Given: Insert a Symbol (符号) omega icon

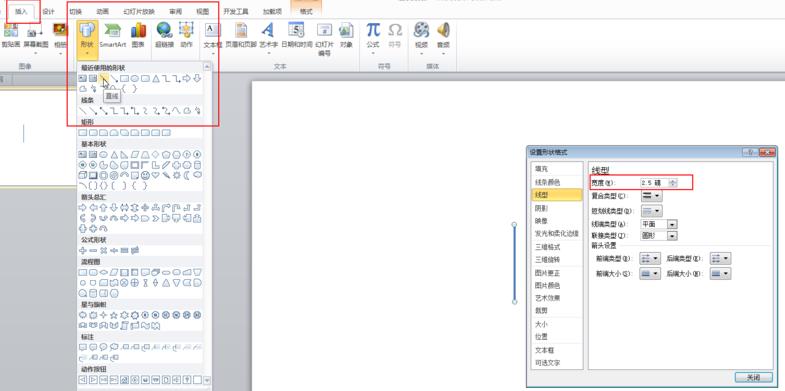Looking at the screenshot, I should (x=395, y=35).
